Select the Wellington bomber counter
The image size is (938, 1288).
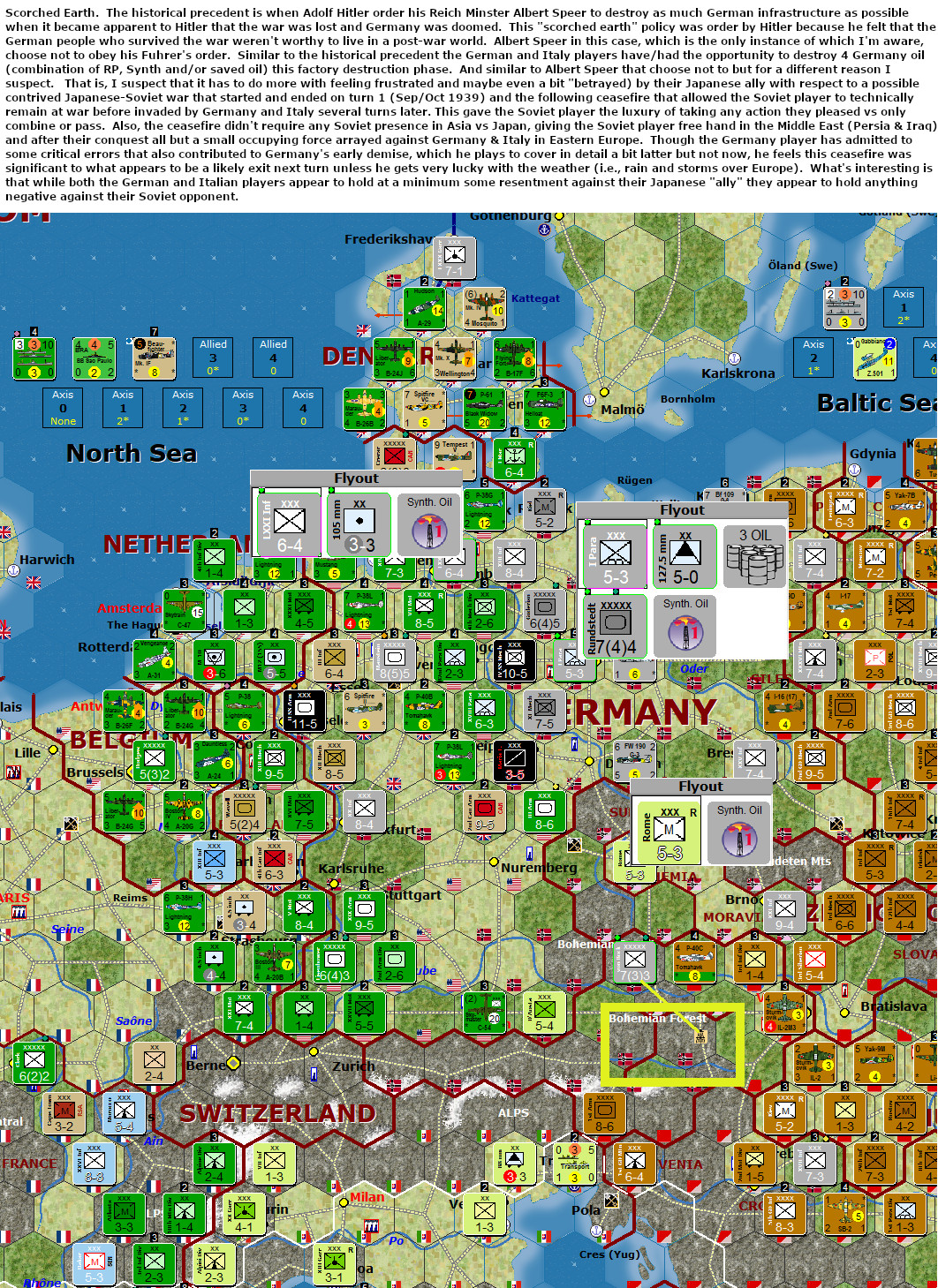455,358
